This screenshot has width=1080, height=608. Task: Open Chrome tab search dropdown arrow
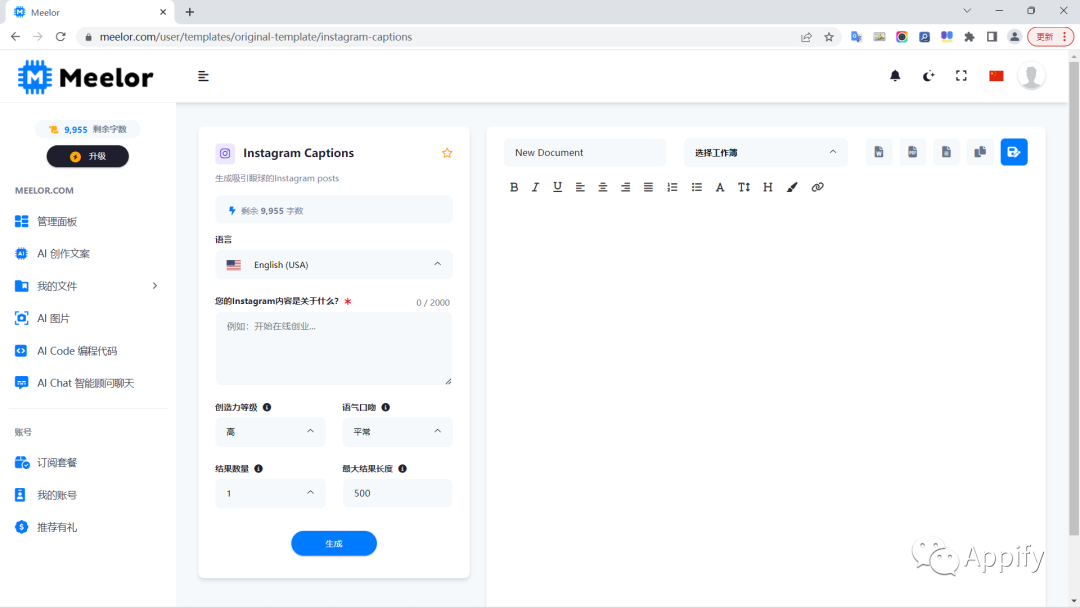pyautogui.click(x=967, y=11)
